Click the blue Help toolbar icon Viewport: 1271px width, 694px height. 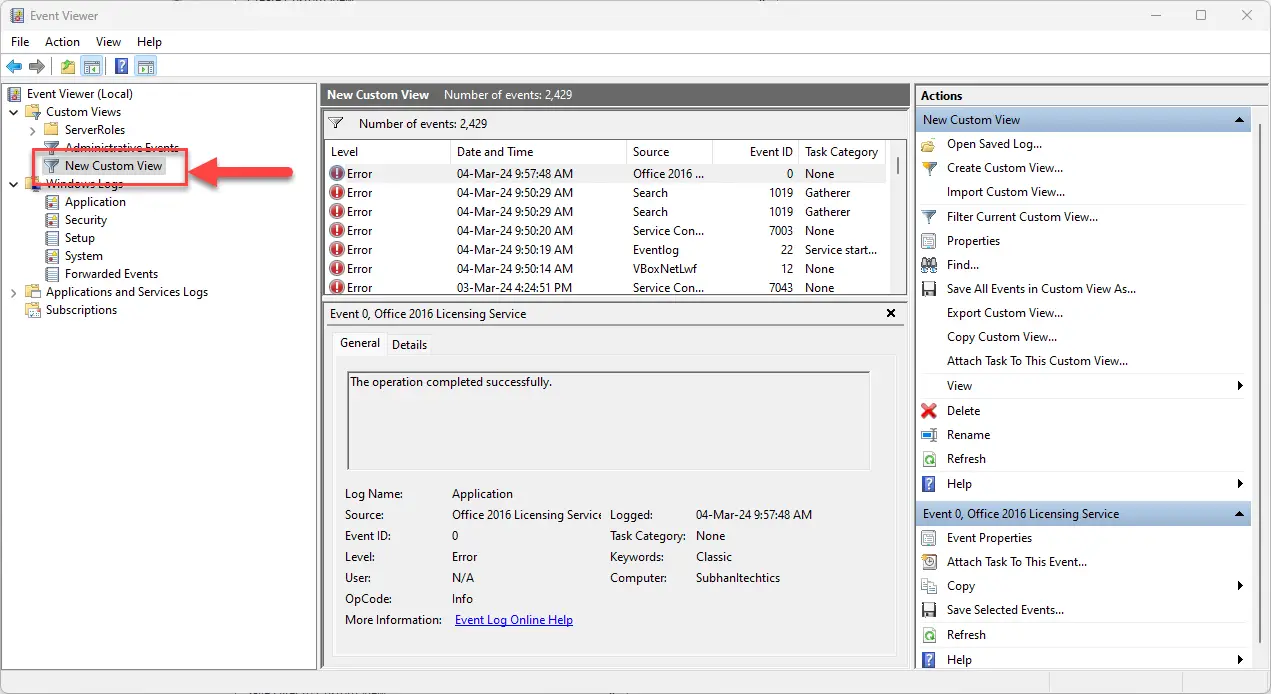point(121,67)
